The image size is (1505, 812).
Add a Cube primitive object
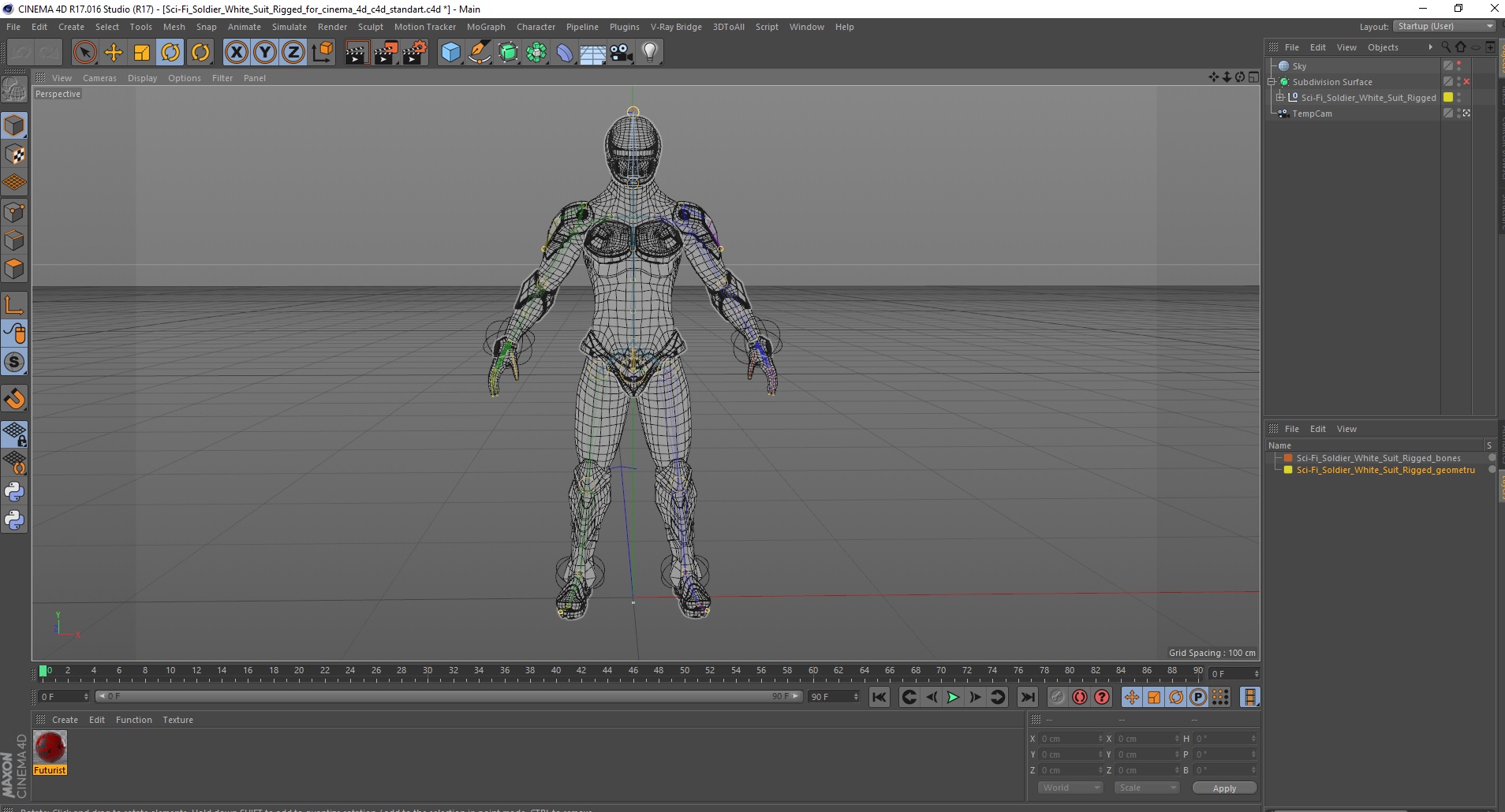click(450, 53)
